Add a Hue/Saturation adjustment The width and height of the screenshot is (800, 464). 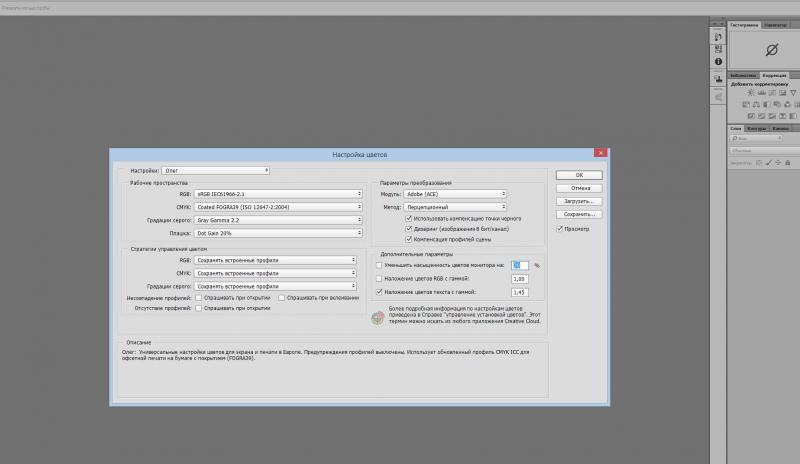(745, 105)
